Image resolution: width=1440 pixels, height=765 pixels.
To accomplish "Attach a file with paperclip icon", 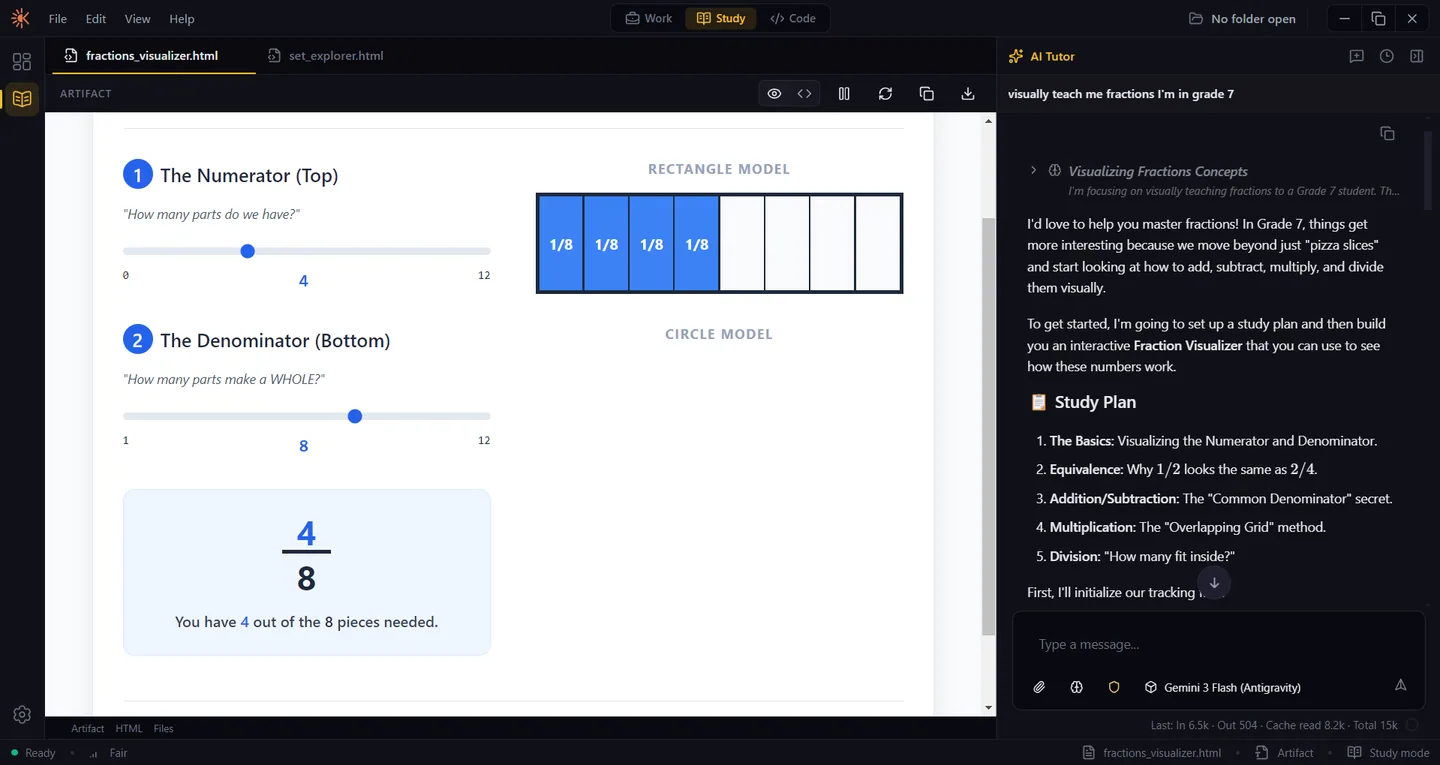I will pos(1039,687).
